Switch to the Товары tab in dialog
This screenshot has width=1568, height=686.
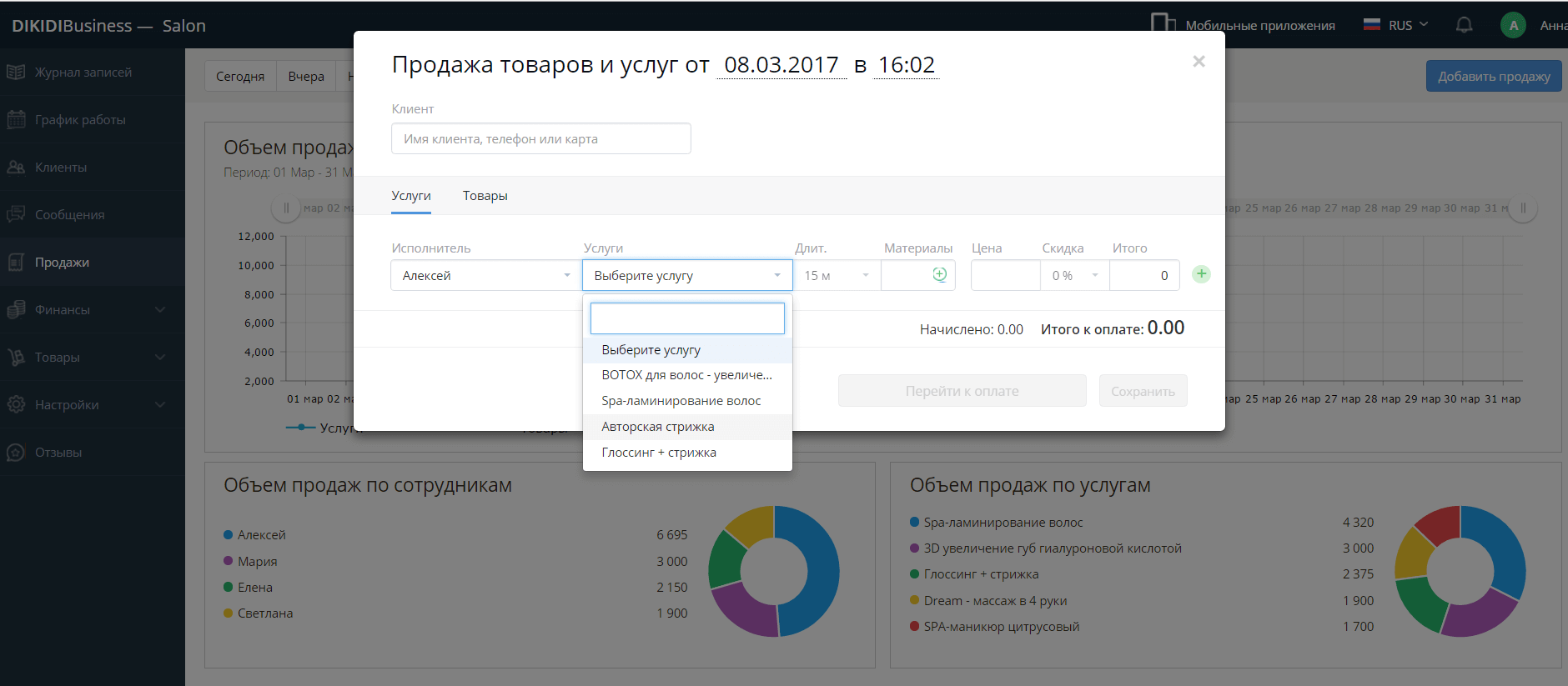coord(485,196)
